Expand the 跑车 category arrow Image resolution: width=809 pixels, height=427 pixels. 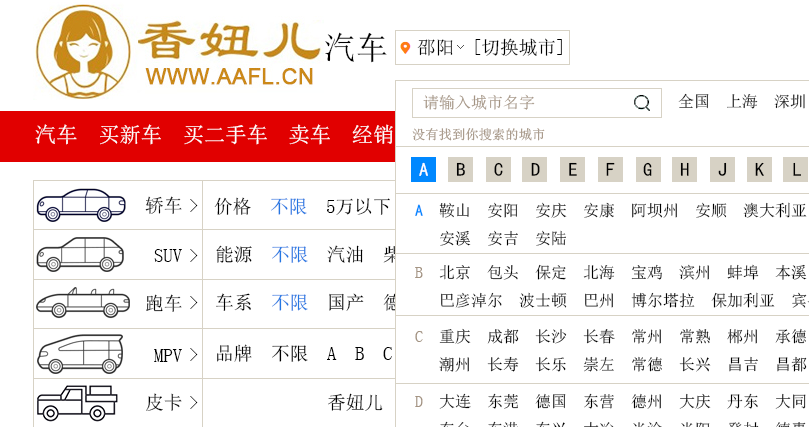[x=193, y=303]
